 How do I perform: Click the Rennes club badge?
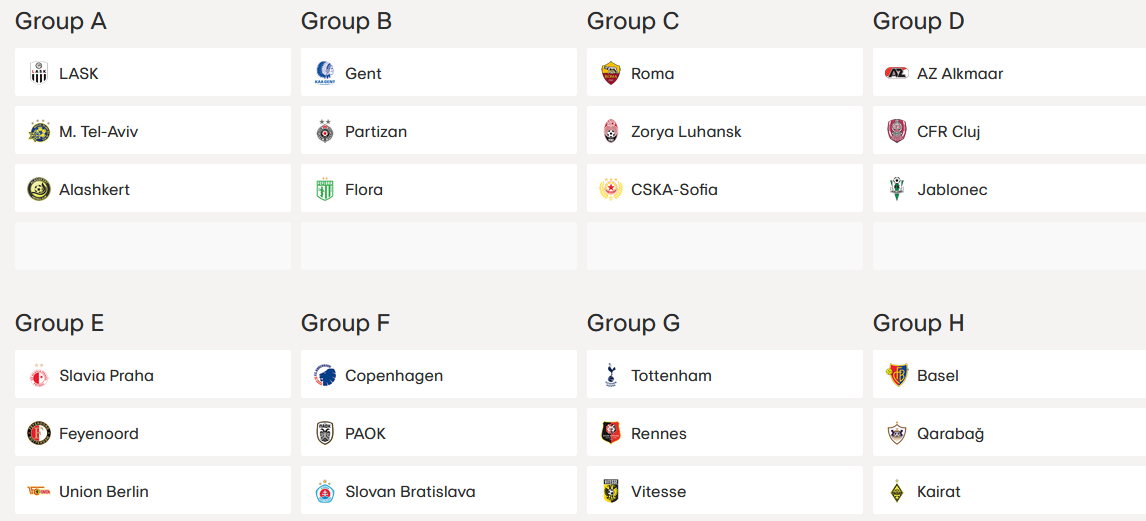tap(611, 433)
